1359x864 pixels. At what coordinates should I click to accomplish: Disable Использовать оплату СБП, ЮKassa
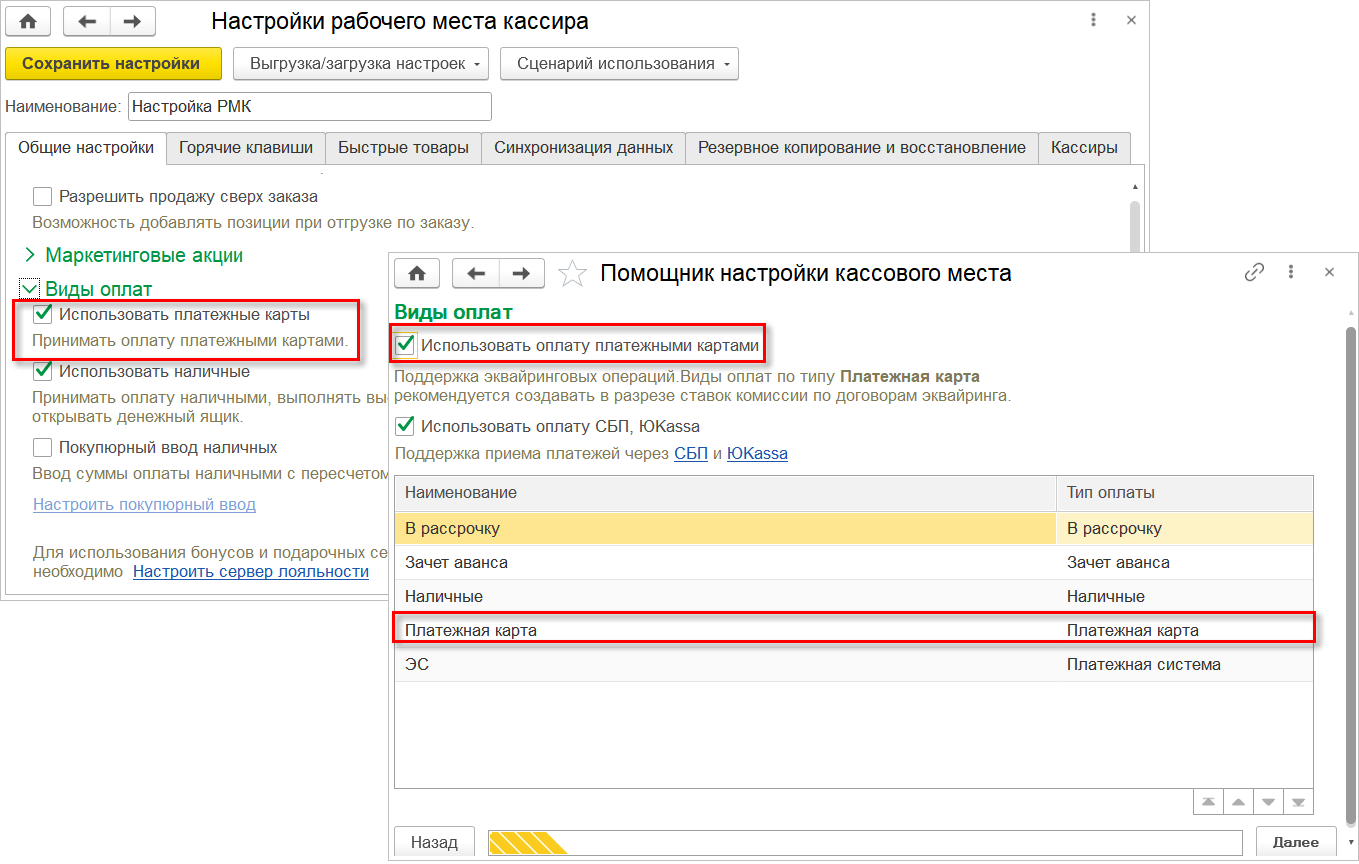(x=405, y=426)
